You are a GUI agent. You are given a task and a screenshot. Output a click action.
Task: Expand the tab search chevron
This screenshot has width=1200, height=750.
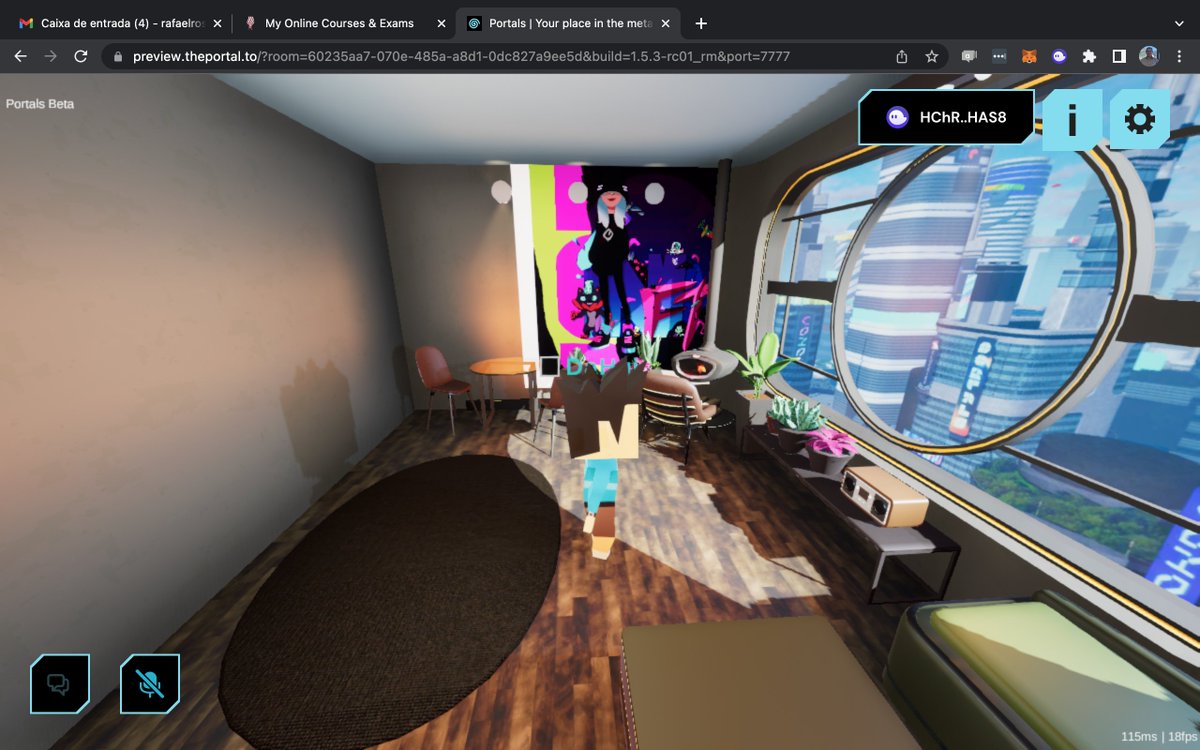click(1178, 23)
